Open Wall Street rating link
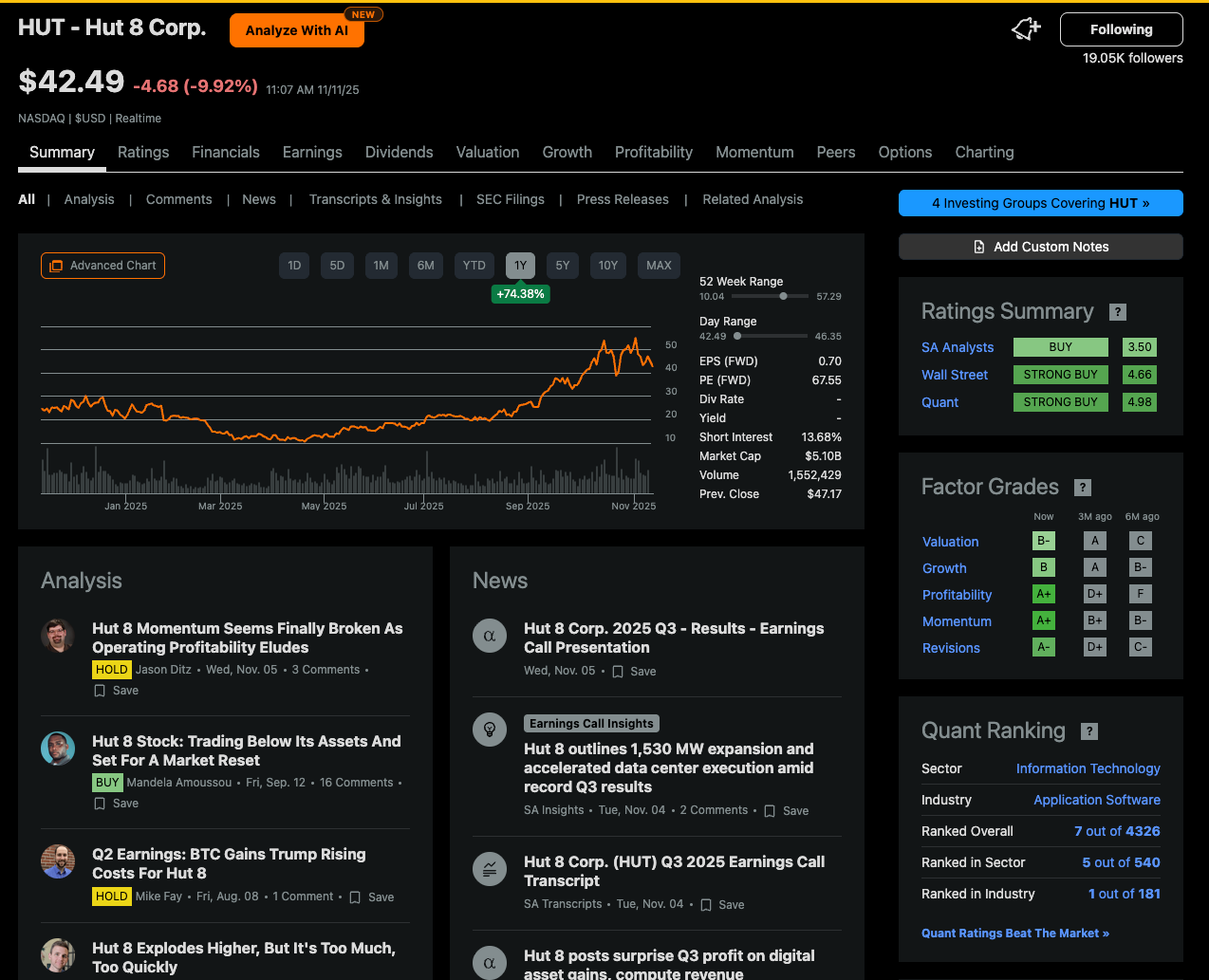This screenshot has height=980, width=1209. (955, 375)
